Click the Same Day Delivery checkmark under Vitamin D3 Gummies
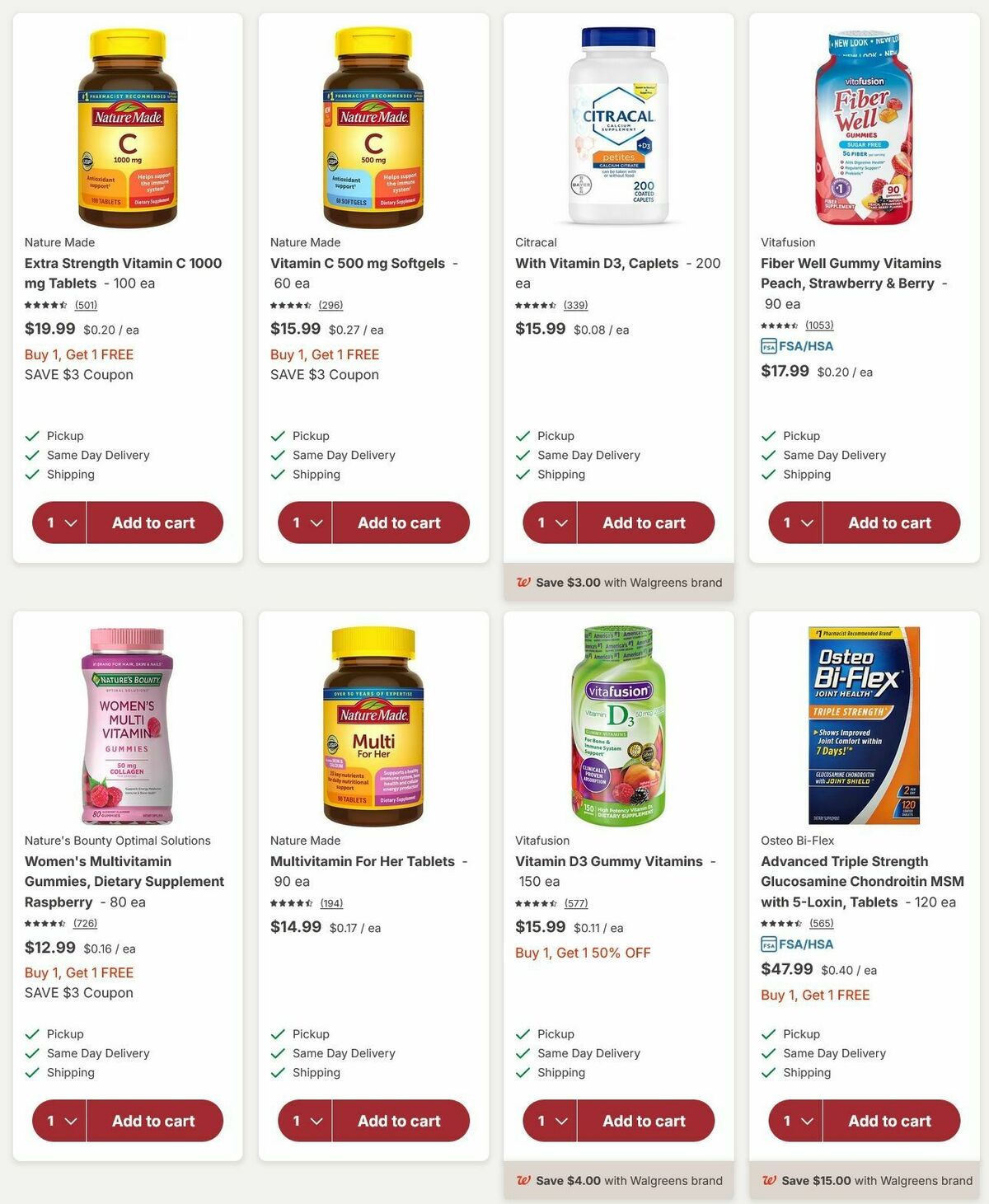 pos(523,1052)
